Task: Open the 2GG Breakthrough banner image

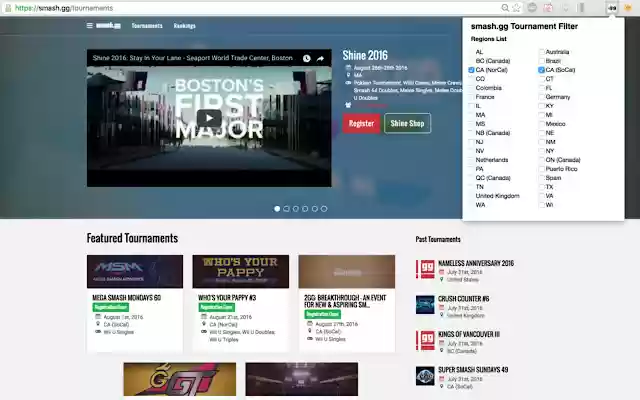Action: (x=347, y=271)
